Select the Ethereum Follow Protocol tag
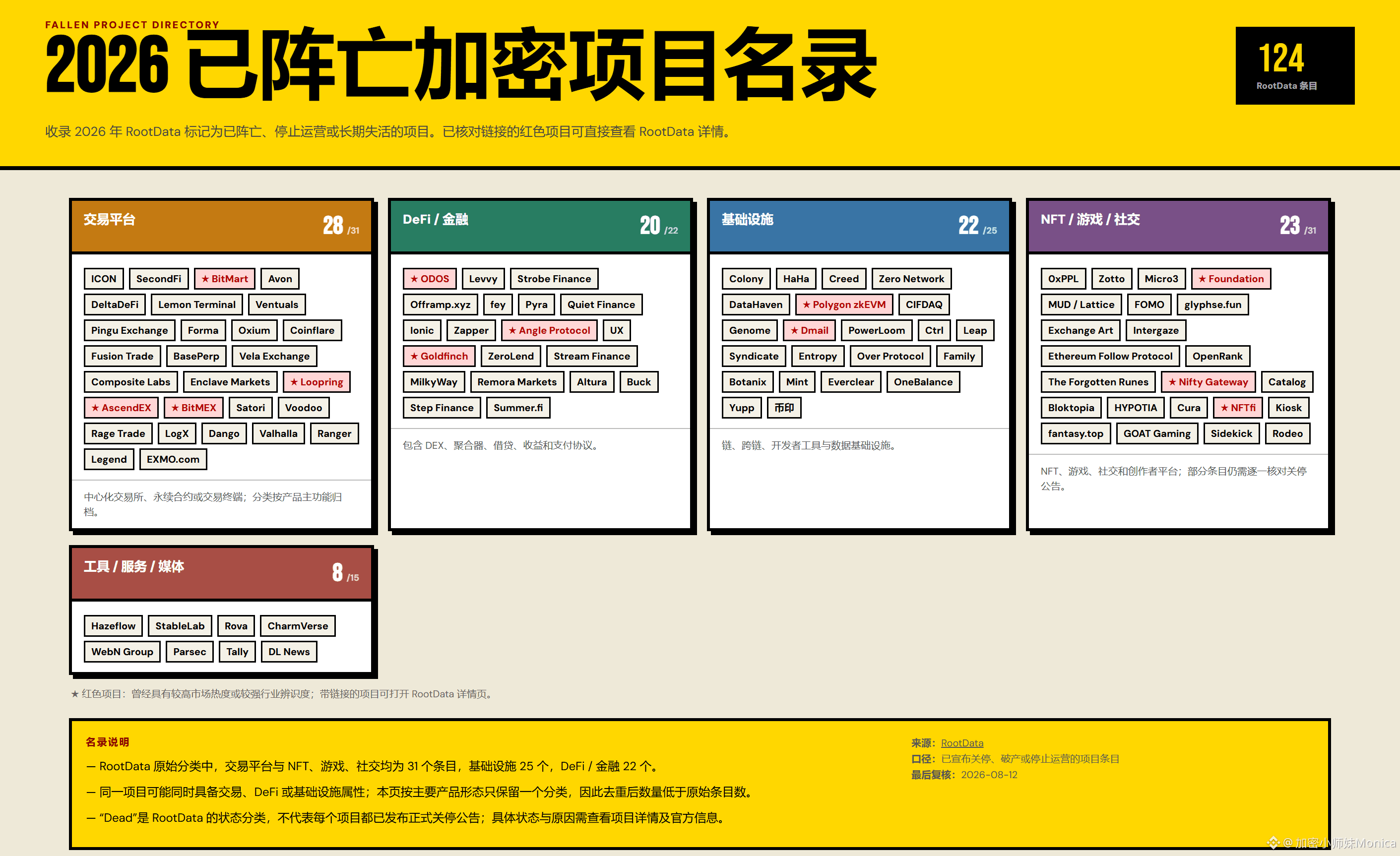This screenshot has width=1400, height=856. tap(1110, 356)
